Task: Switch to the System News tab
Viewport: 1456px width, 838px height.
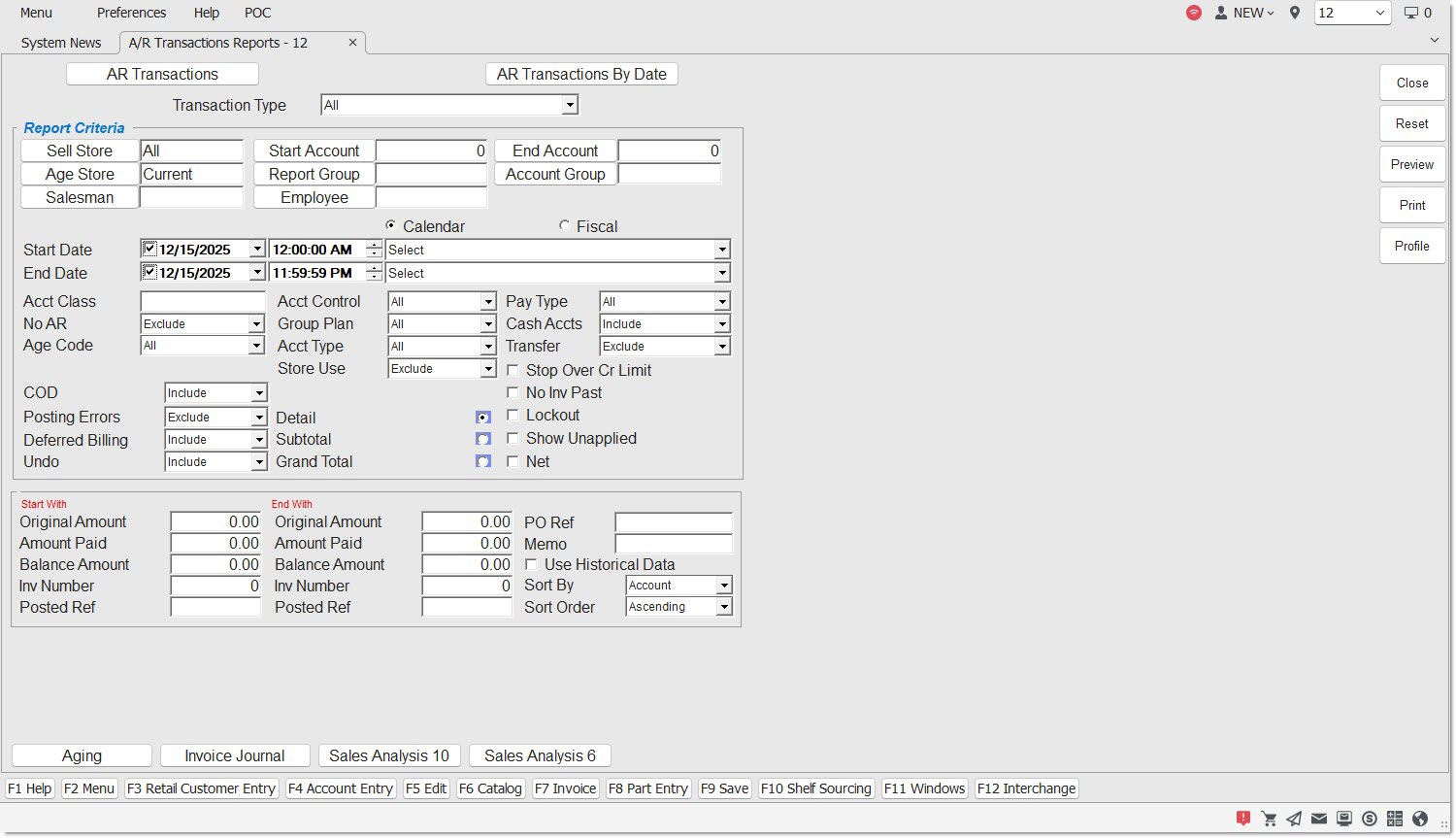Action: coord(61,43)
